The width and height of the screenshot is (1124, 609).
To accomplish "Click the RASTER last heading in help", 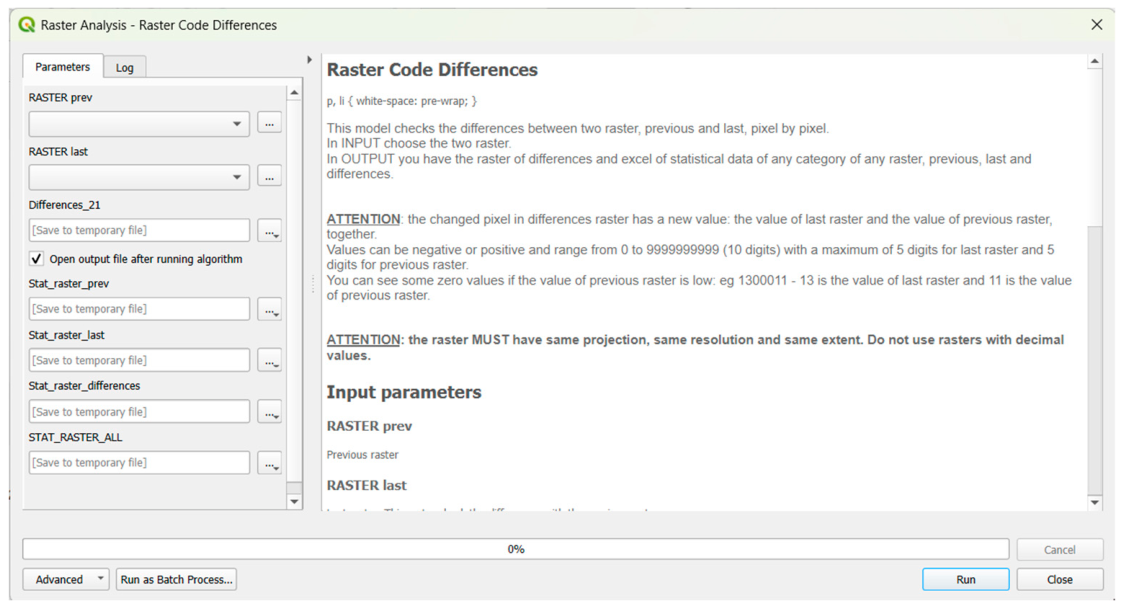I will (366, 486).
